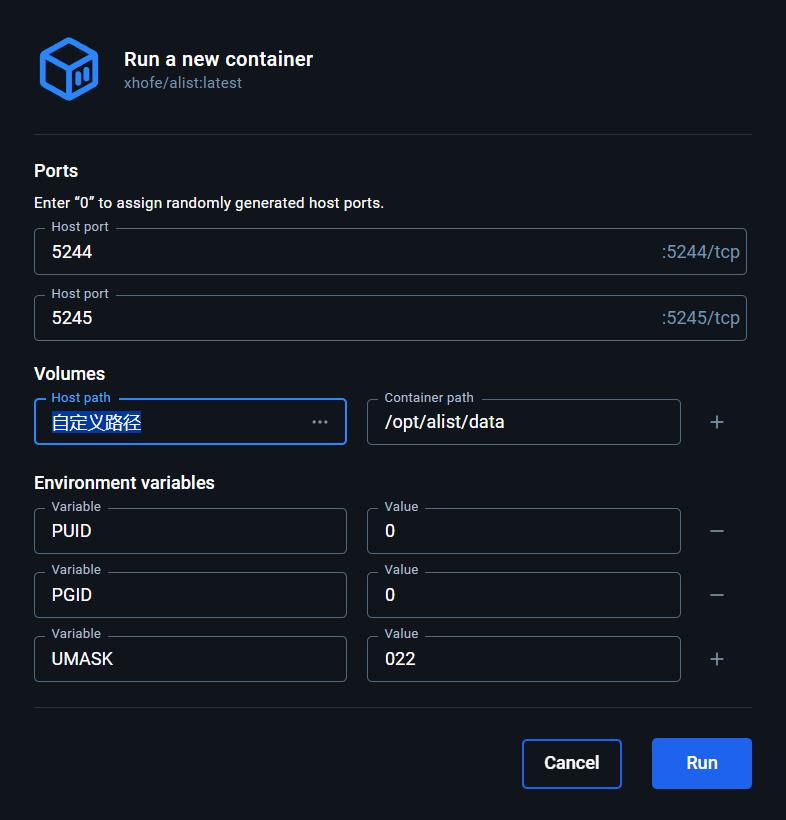Click the Run button
Screen dimensions: 786x820
[x=701, y=763]
